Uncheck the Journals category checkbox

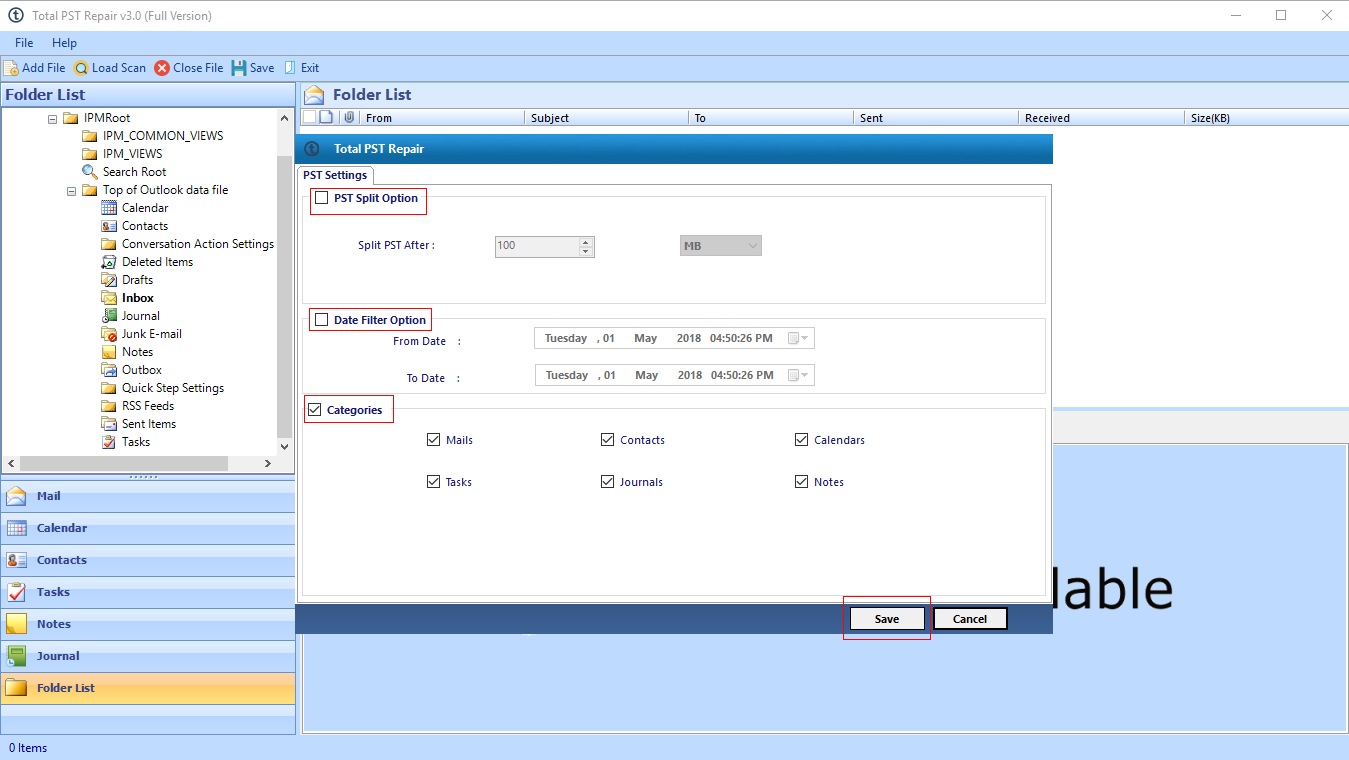click(x=607, y=482)
